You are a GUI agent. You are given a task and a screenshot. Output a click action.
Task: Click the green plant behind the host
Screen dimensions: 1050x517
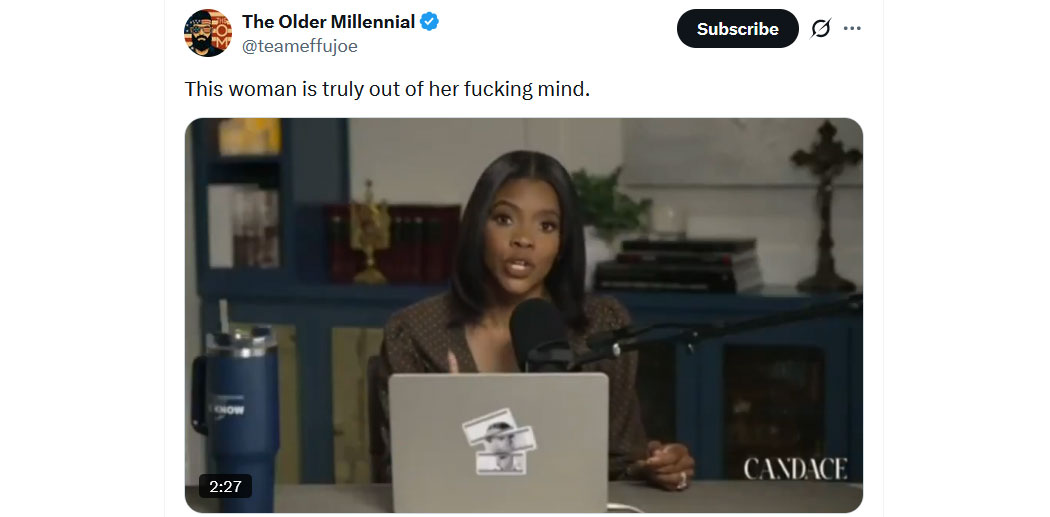pyautogui.click(x=608, y=201)
